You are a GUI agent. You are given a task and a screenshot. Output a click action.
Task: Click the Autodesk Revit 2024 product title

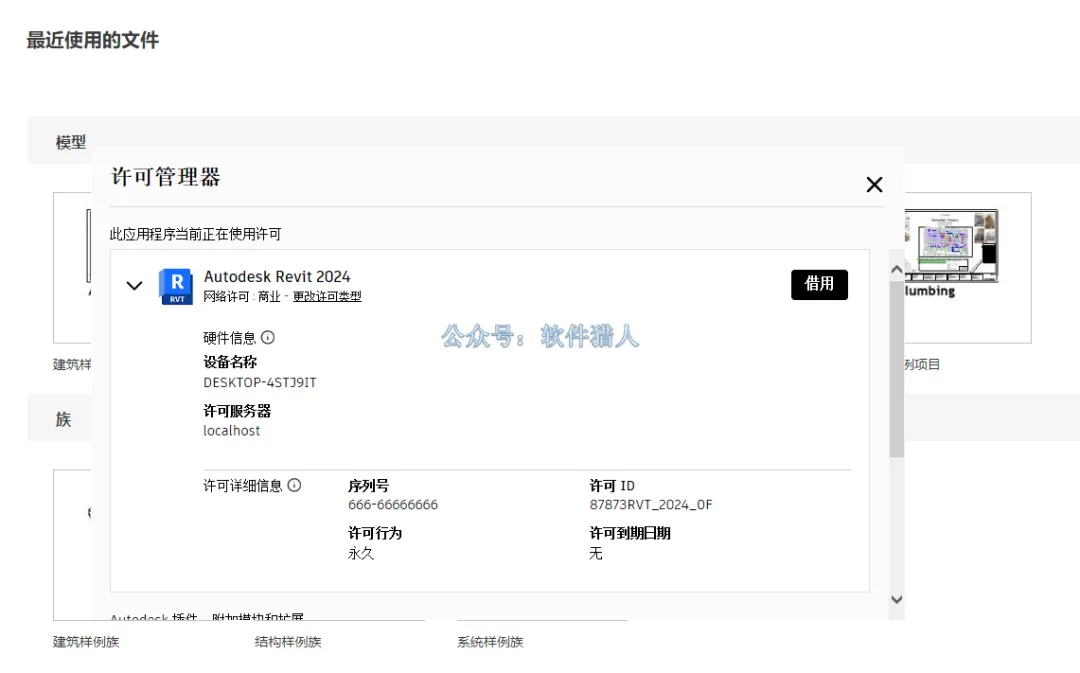click(277, 277)
